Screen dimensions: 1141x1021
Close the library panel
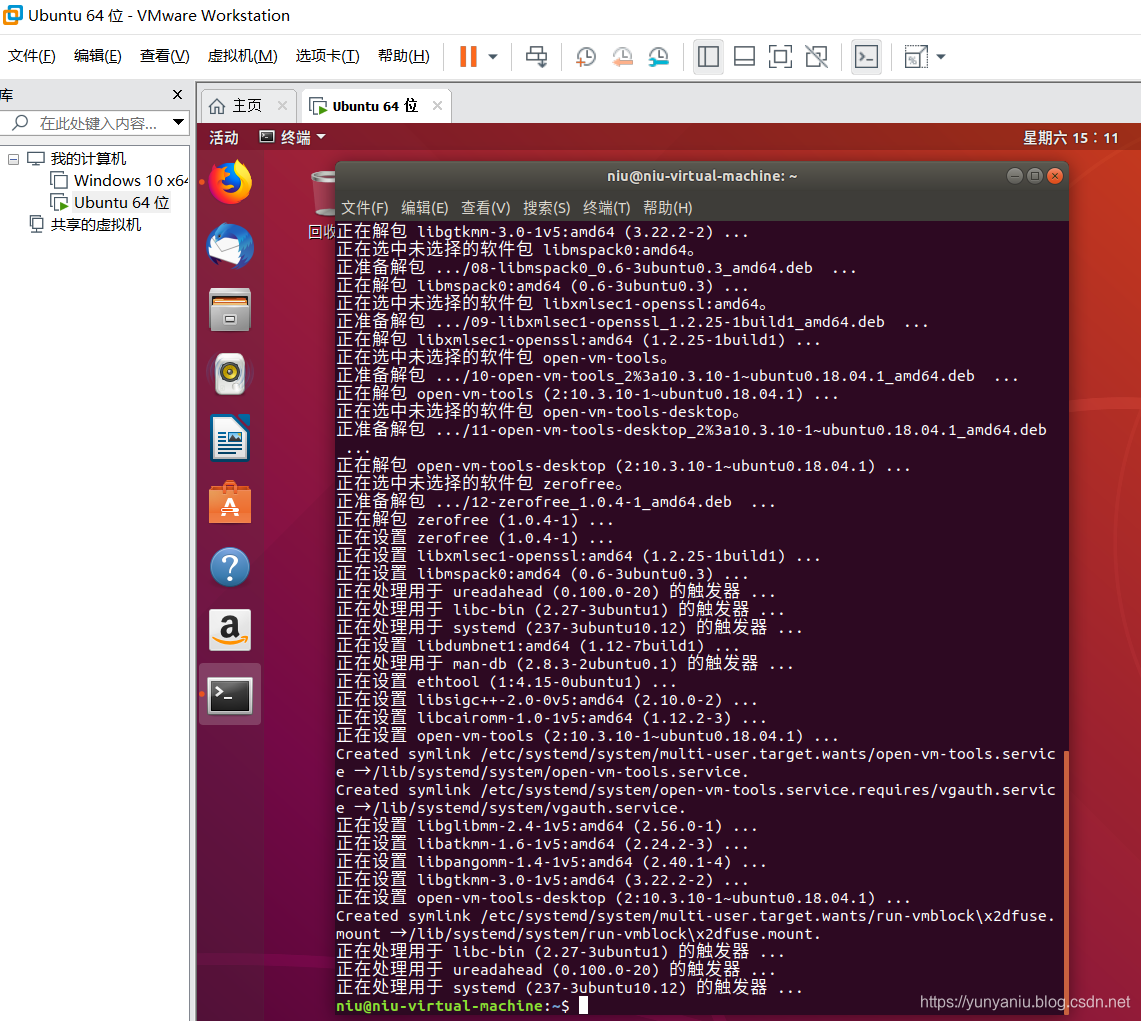click(x=178, y=95)
